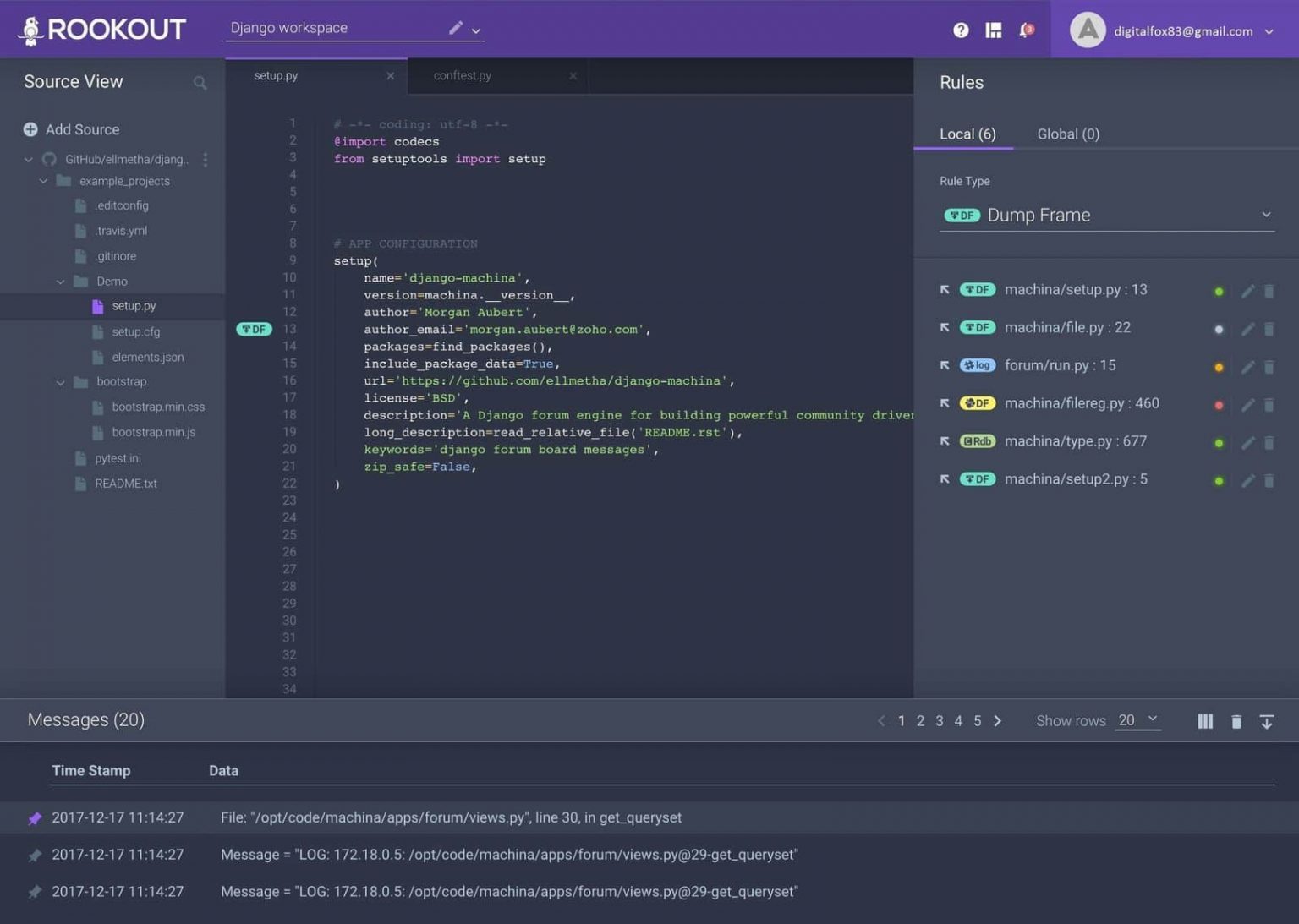The height and width of the screenshot is (924, 1299).
Task: Sort by Time Stamp column header
Action: point(90,771)
